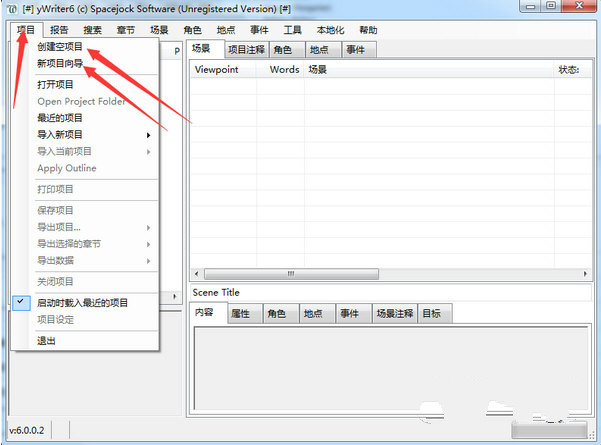
Task: Click the Scene Title field
Action: click(x=391, y=292)
